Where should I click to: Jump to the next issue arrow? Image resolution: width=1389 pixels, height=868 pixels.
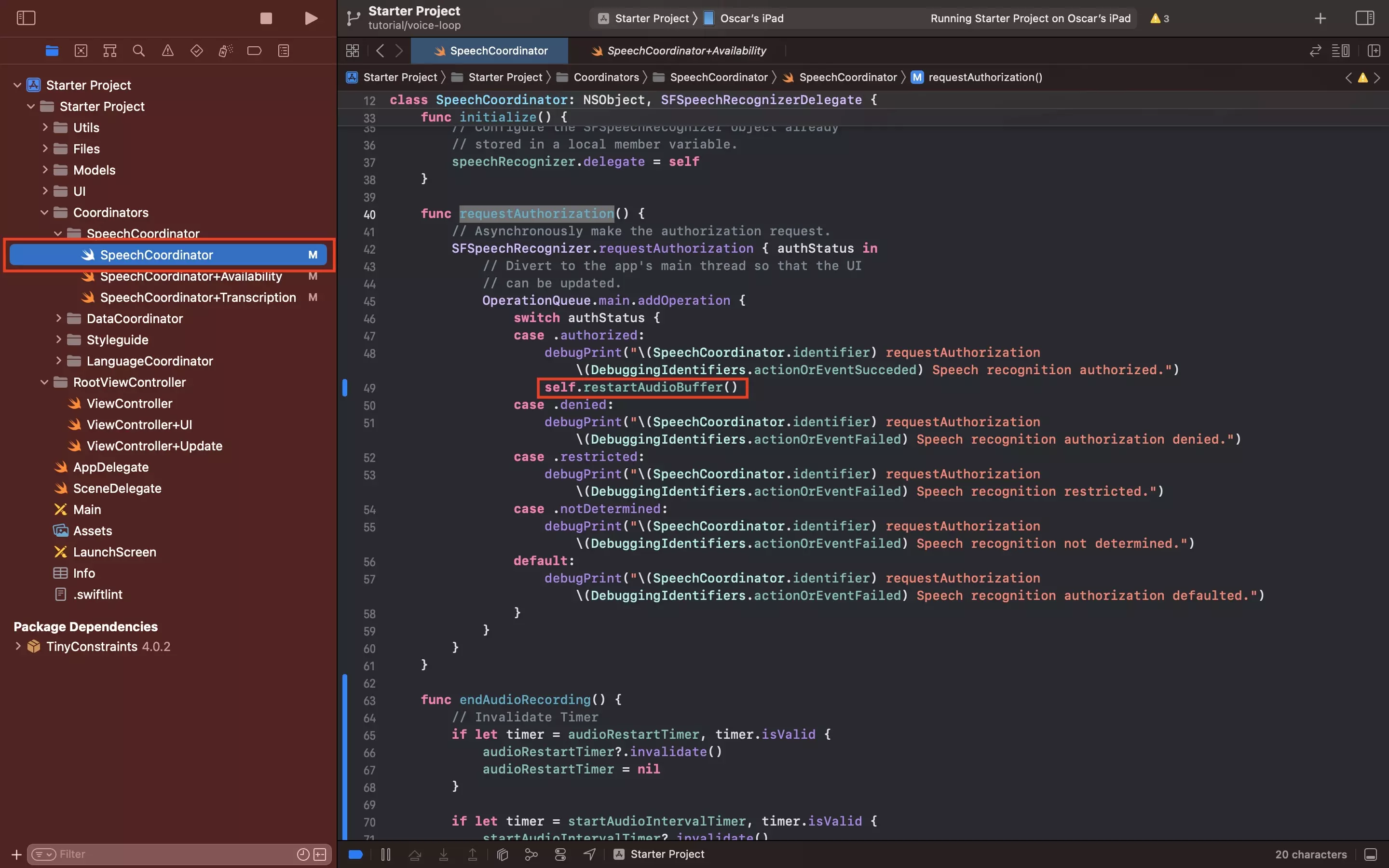[x=1377, y=78]
